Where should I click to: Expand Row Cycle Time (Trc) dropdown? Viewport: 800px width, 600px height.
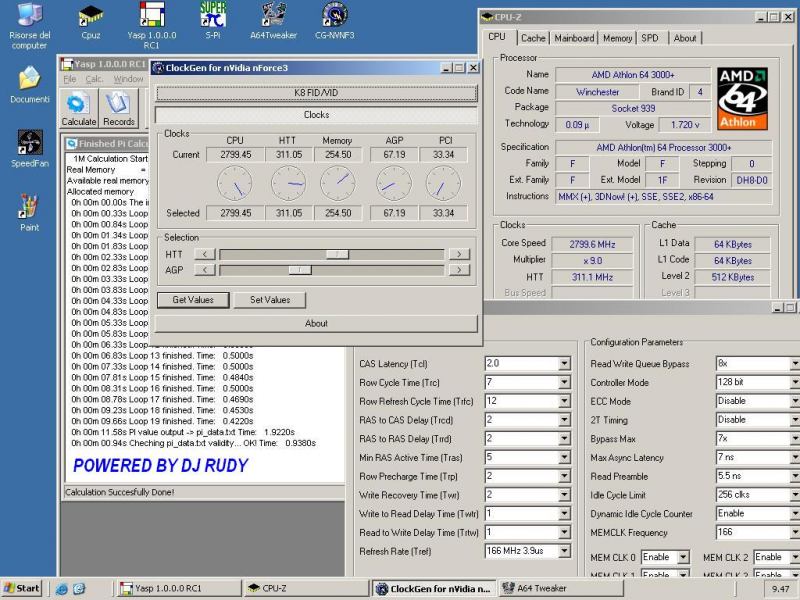tap(564, 383)
